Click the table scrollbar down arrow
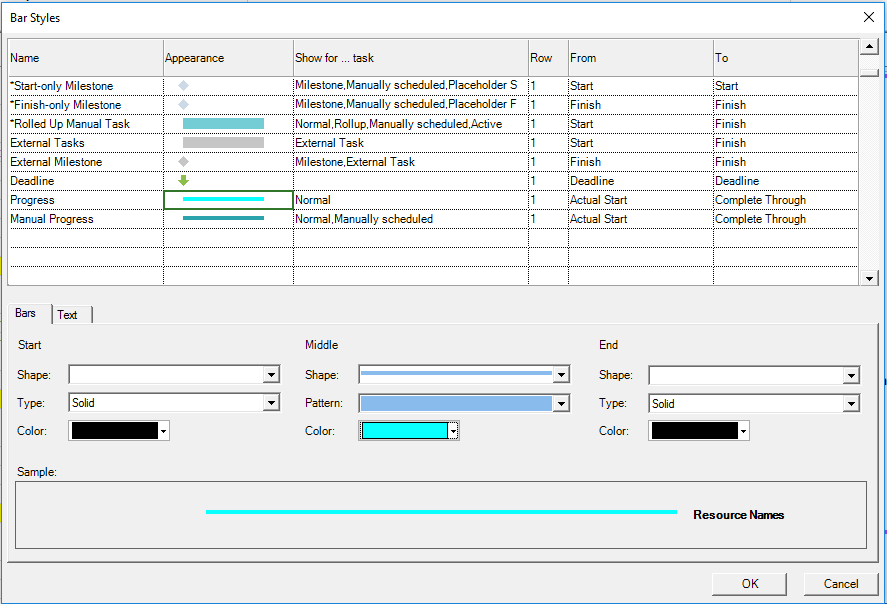The image size is (887, 604). click(x=869, y=278)
